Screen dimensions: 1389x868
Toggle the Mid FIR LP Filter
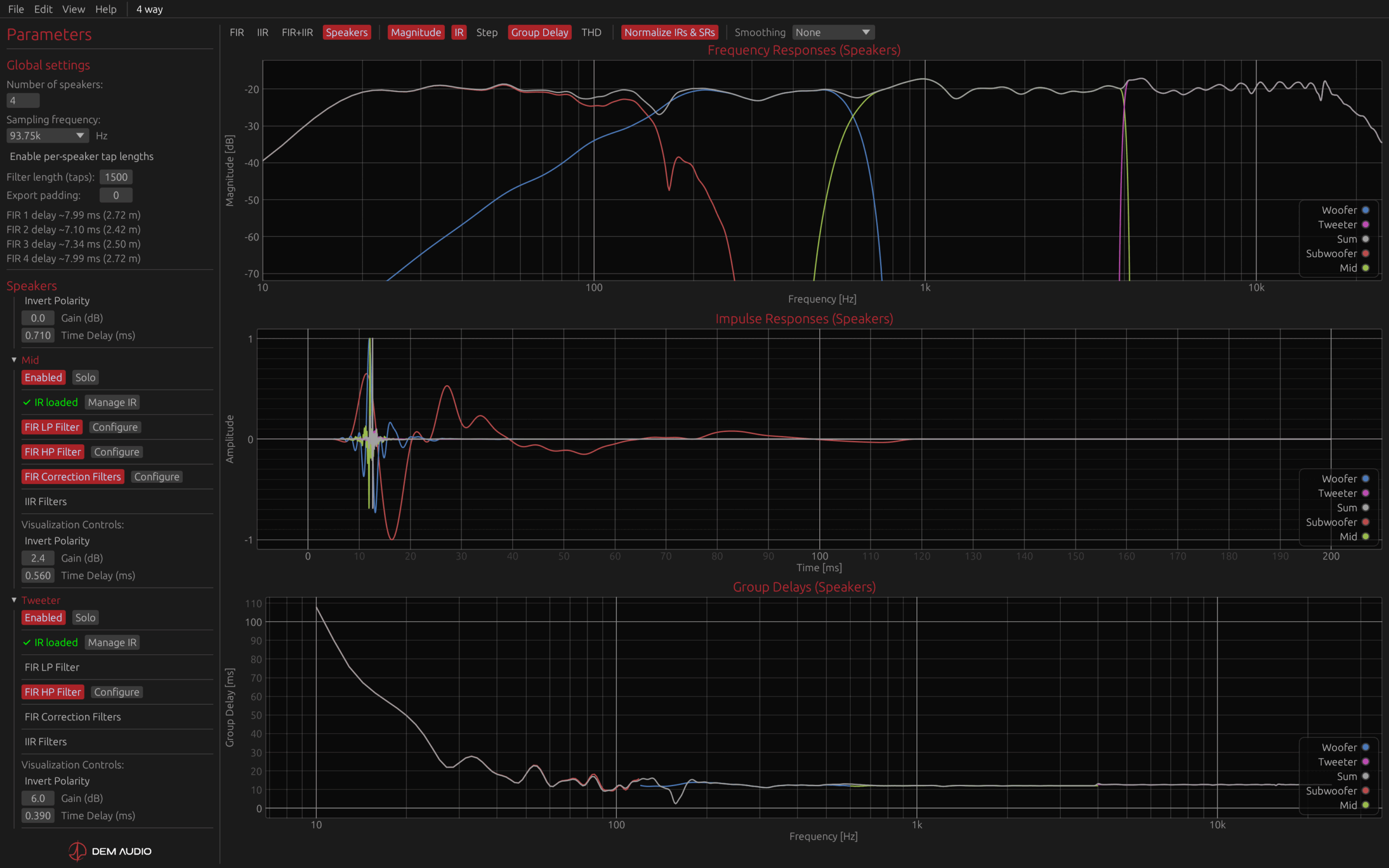pyautogui.click(x=52, y=427)
